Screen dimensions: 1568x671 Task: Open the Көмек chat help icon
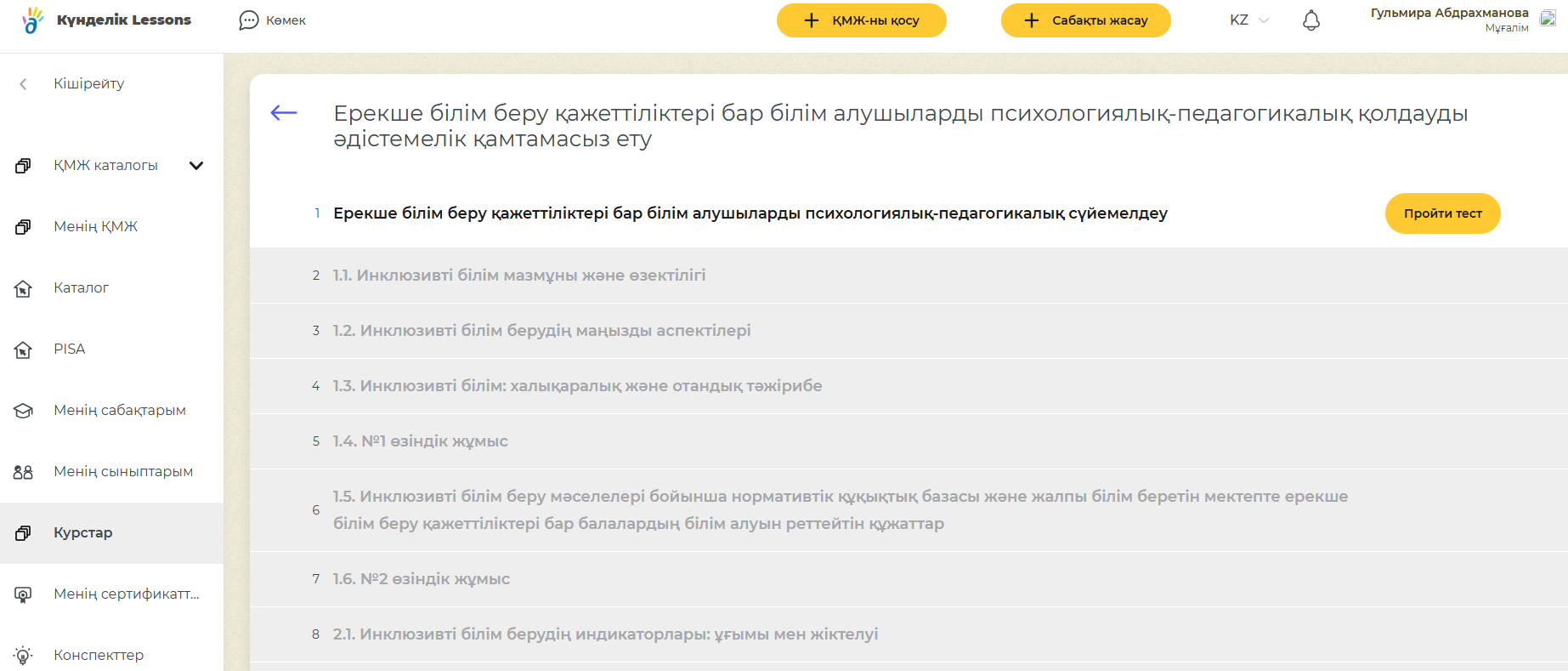tap(248, 20)
